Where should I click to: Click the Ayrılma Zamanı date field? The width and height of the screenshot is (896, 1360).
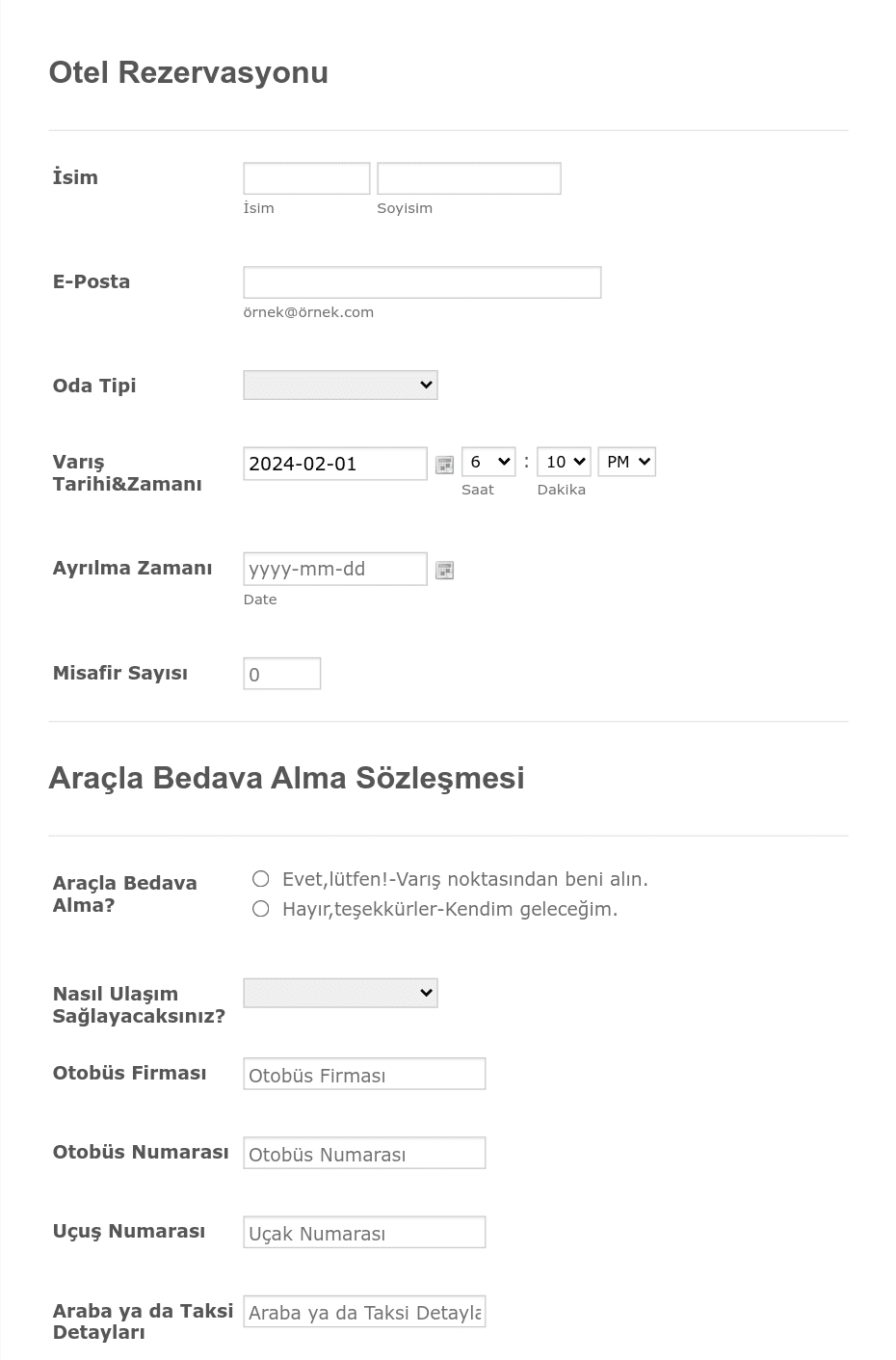pos(335,569)
